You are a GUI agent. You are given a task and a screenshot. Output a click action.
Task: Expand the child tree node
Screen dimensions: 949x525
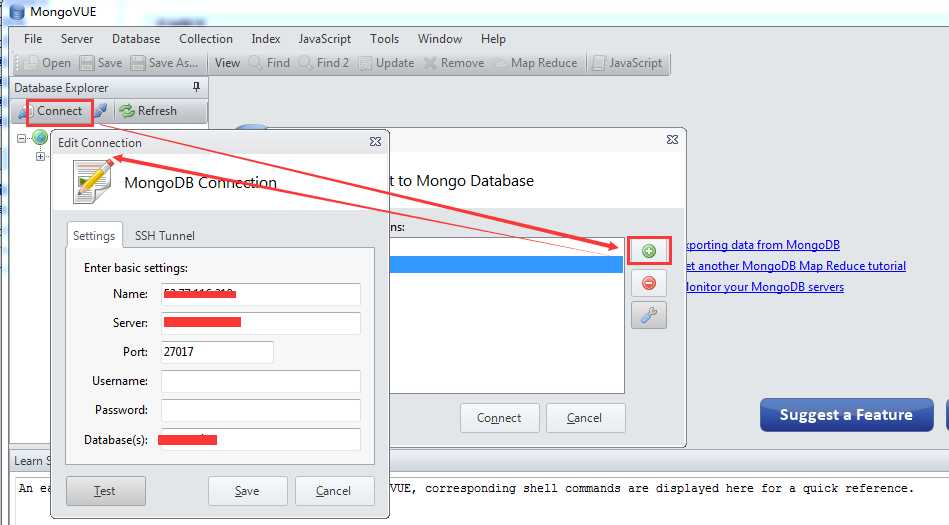point(40,156)
